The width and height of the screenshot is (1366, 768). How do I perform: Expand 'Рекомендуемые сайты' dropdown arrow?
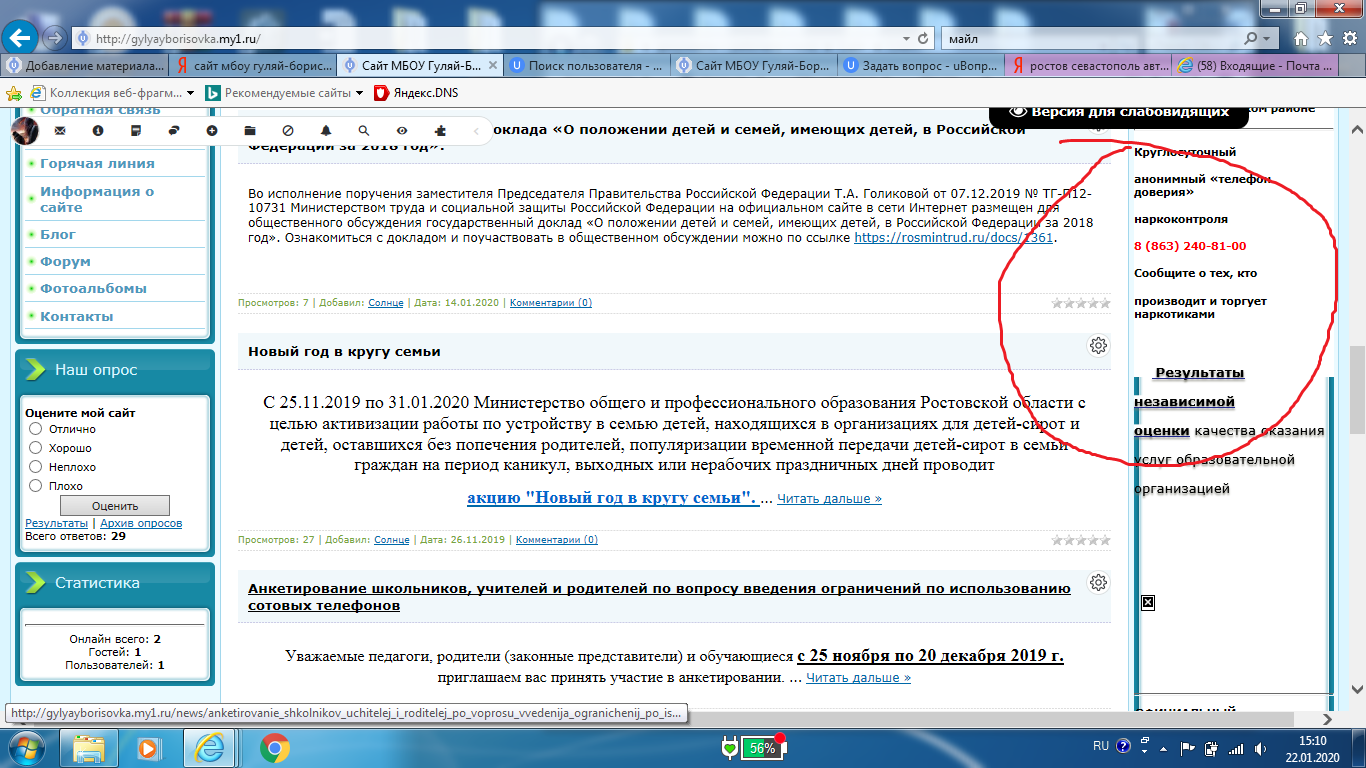tap(359, 93)
